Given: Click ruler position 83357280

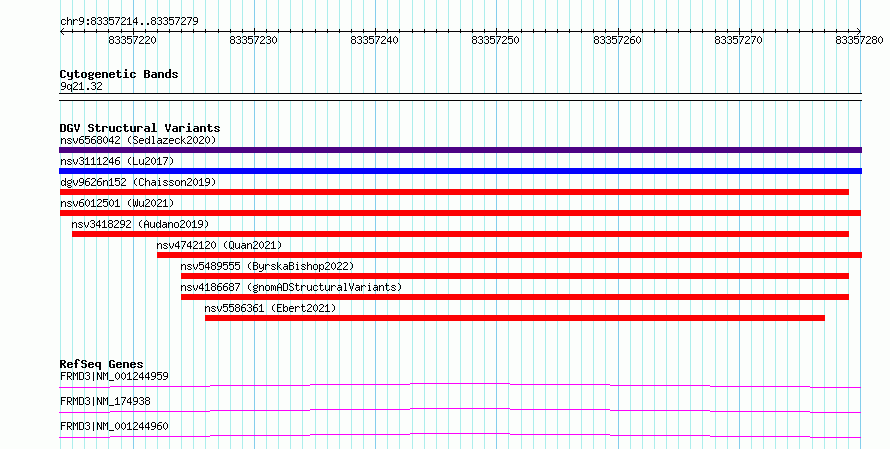Looking at the screenshot, I should 859,40.
